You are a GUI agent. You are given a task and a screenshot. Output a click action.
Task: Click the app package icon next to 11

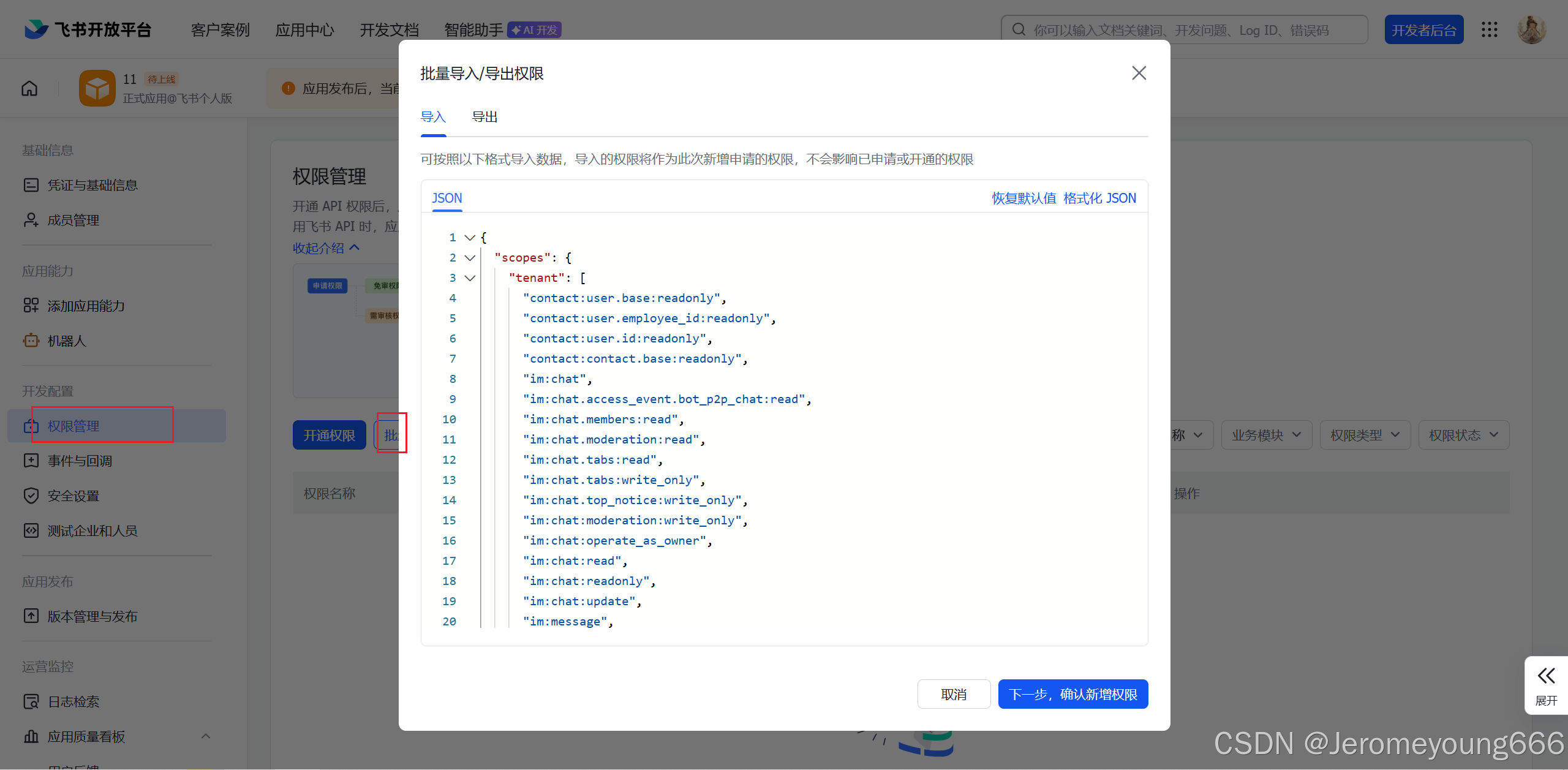click(x=97, y=88)
